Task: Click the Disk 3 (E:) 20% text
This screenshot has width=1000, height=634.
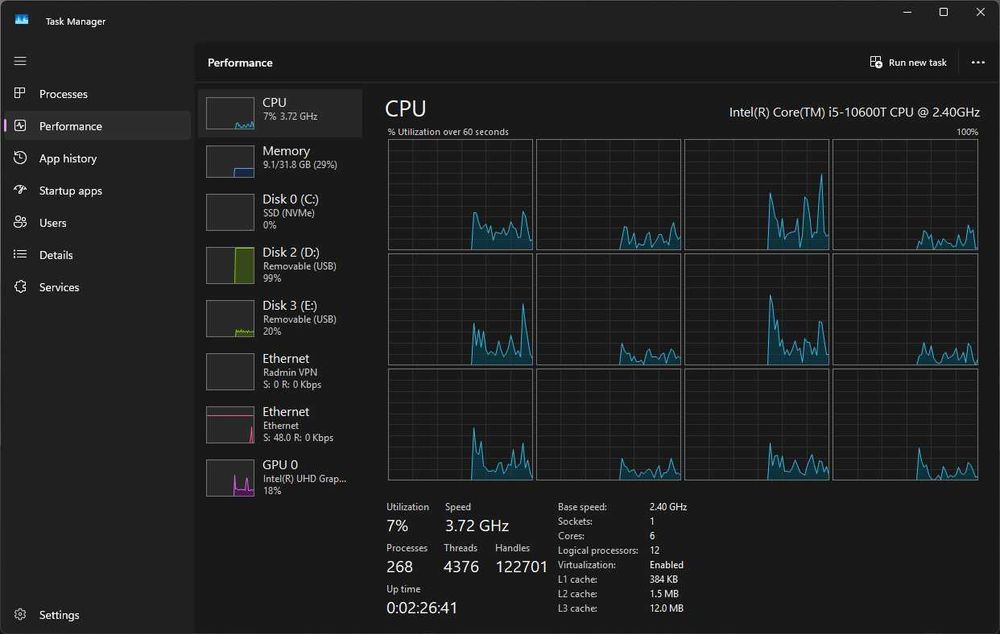Action: click(x=272, y=331)
